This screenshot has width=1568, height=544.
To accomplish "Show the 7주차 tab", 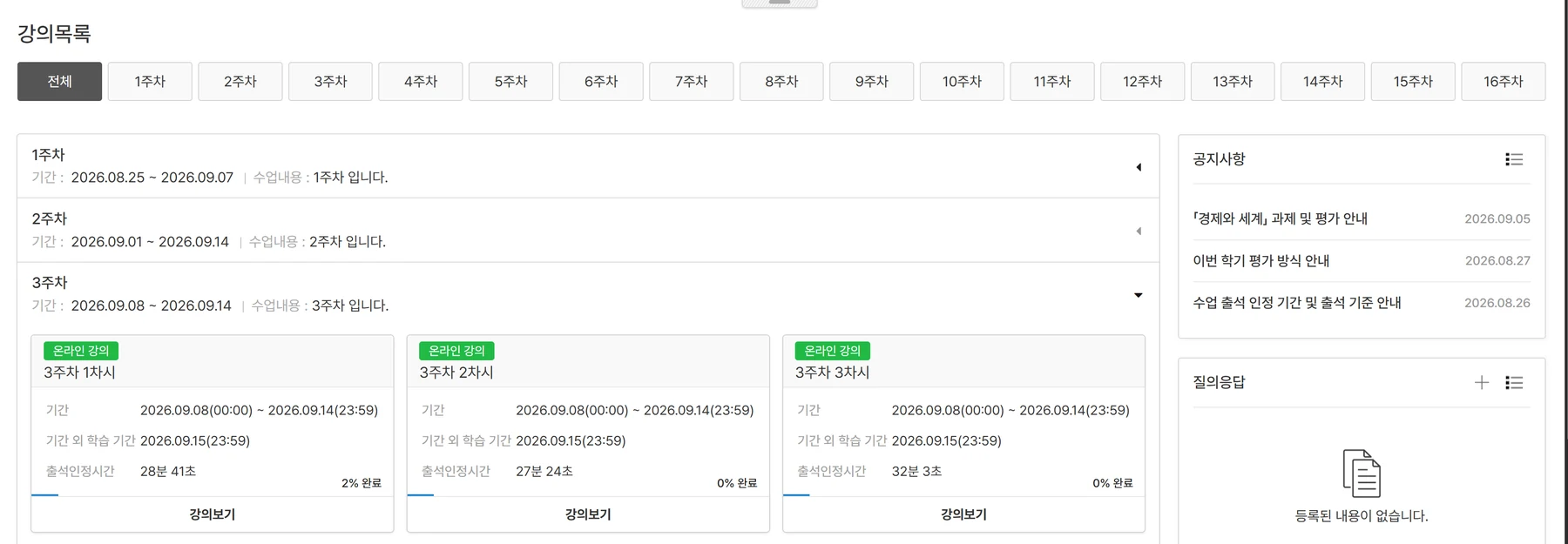I will (692, 81).
